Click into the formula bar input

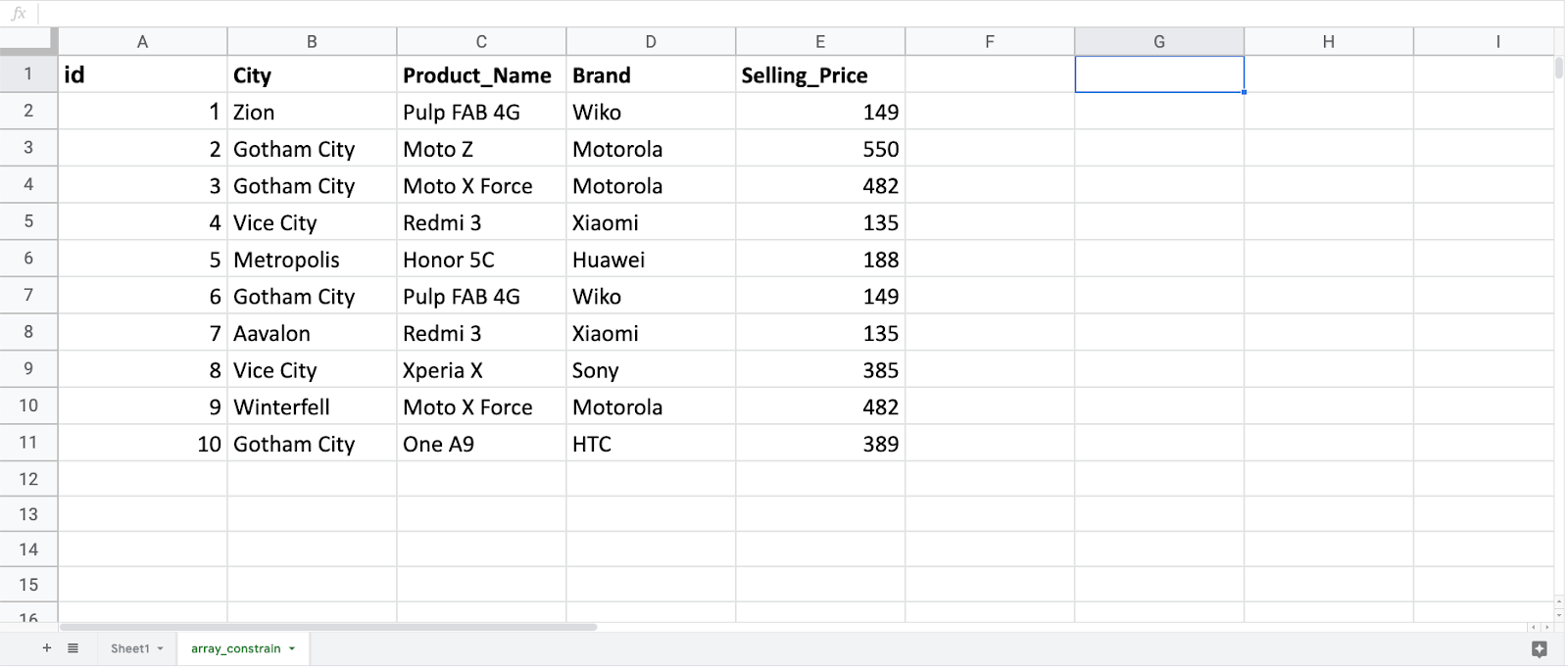click(x=784, y=14)
